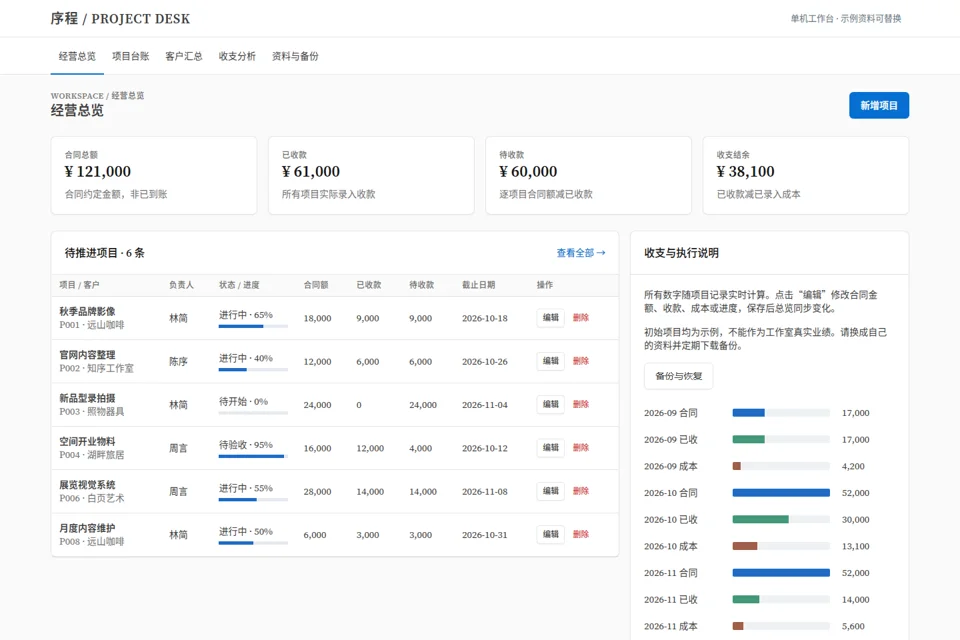The height and width of the screenshot is (640, 960).
Task: Click 陈序 in the 官网内容整理 row
Action: (178, 361)
